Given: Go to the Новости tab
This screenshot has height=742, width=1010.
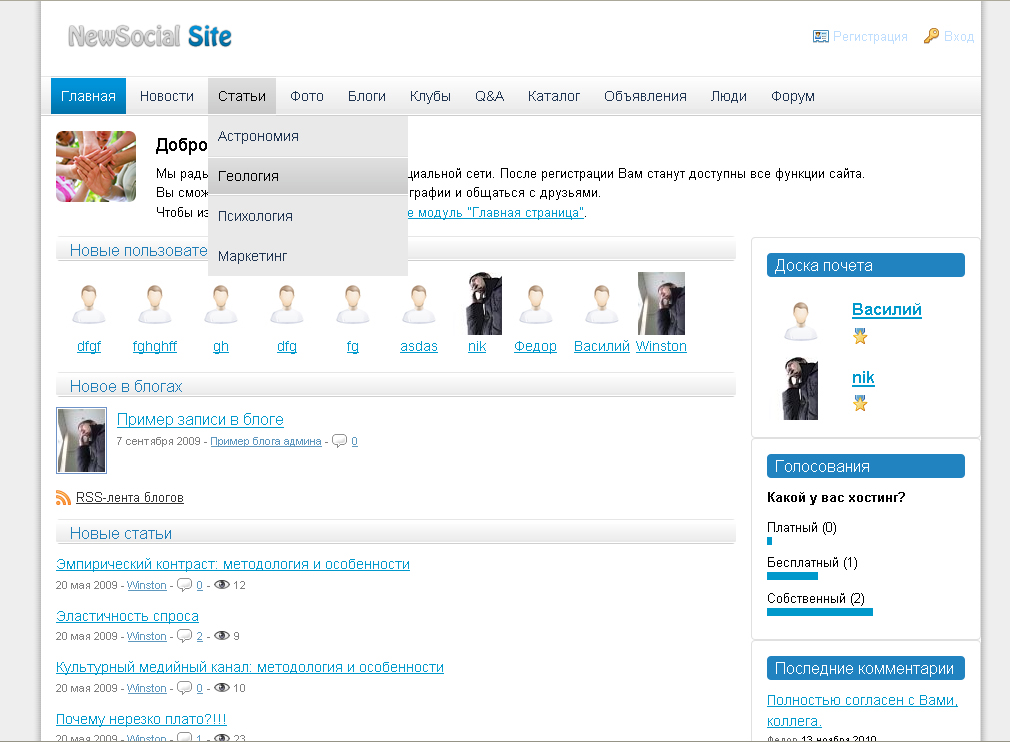Looking at the screenshot, I should click(x=167, y=95).
